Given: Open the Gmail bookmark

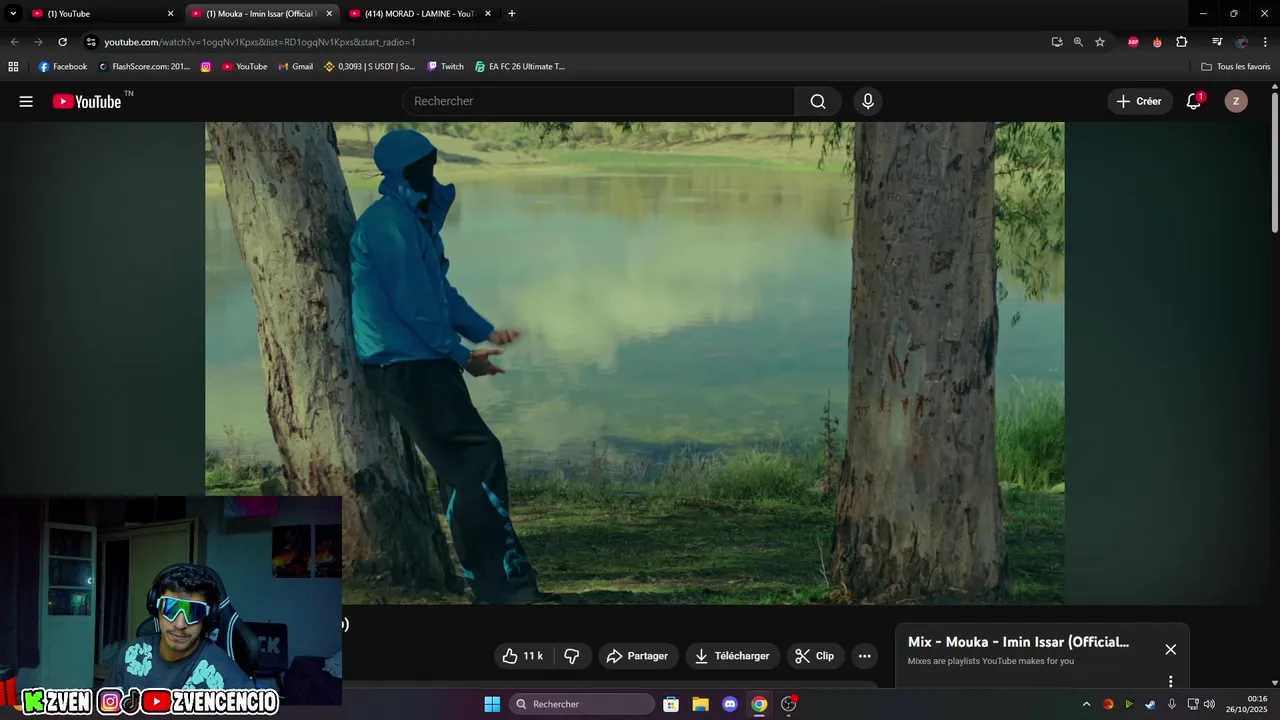Looking at the screenshot, I should coord(296,67).
